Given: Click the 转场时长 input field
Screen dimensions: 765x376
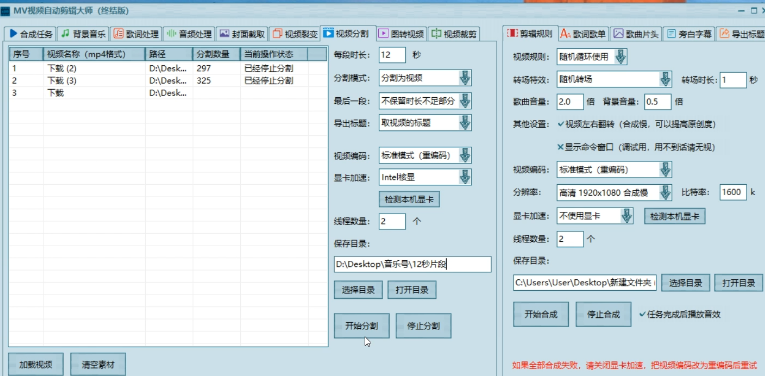Looking at the screenshot, I should [x=733, y=80].
